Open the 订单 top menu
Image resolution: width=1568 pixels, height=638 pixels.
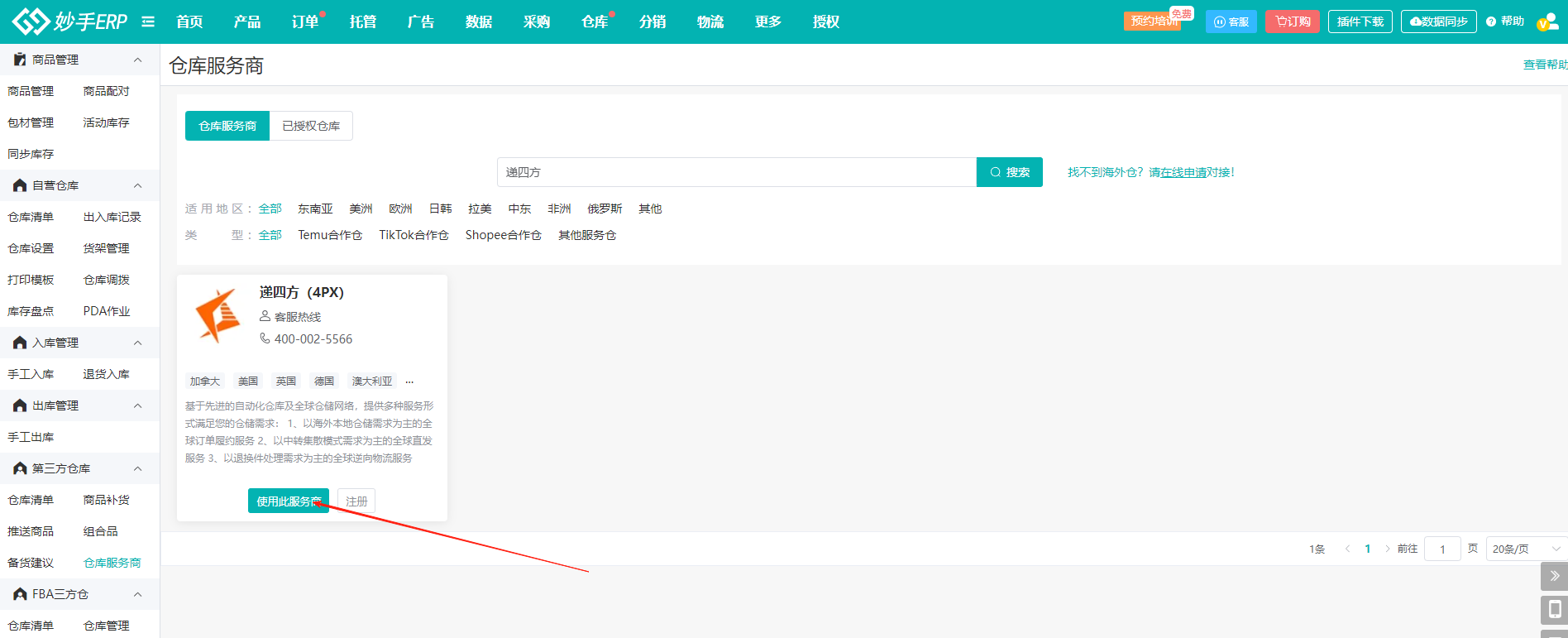(305, 22)
